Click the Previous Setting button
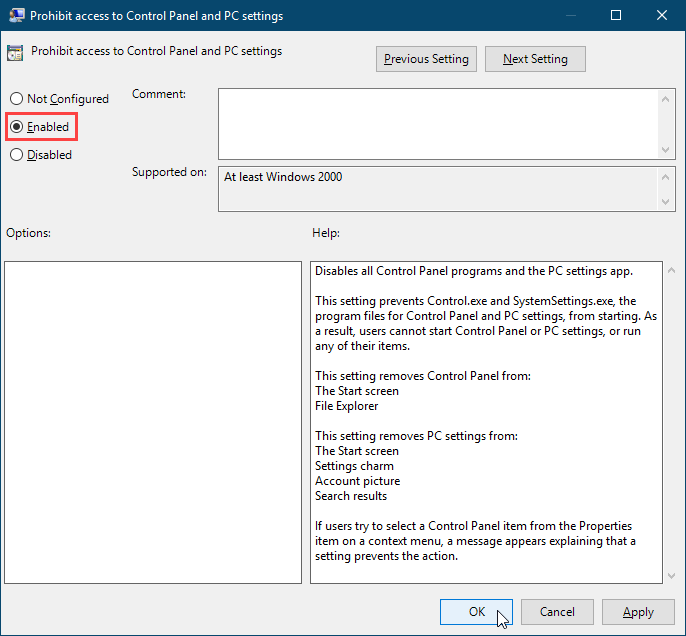This screenshot has height=636, width=686. (x=426, y=59)
